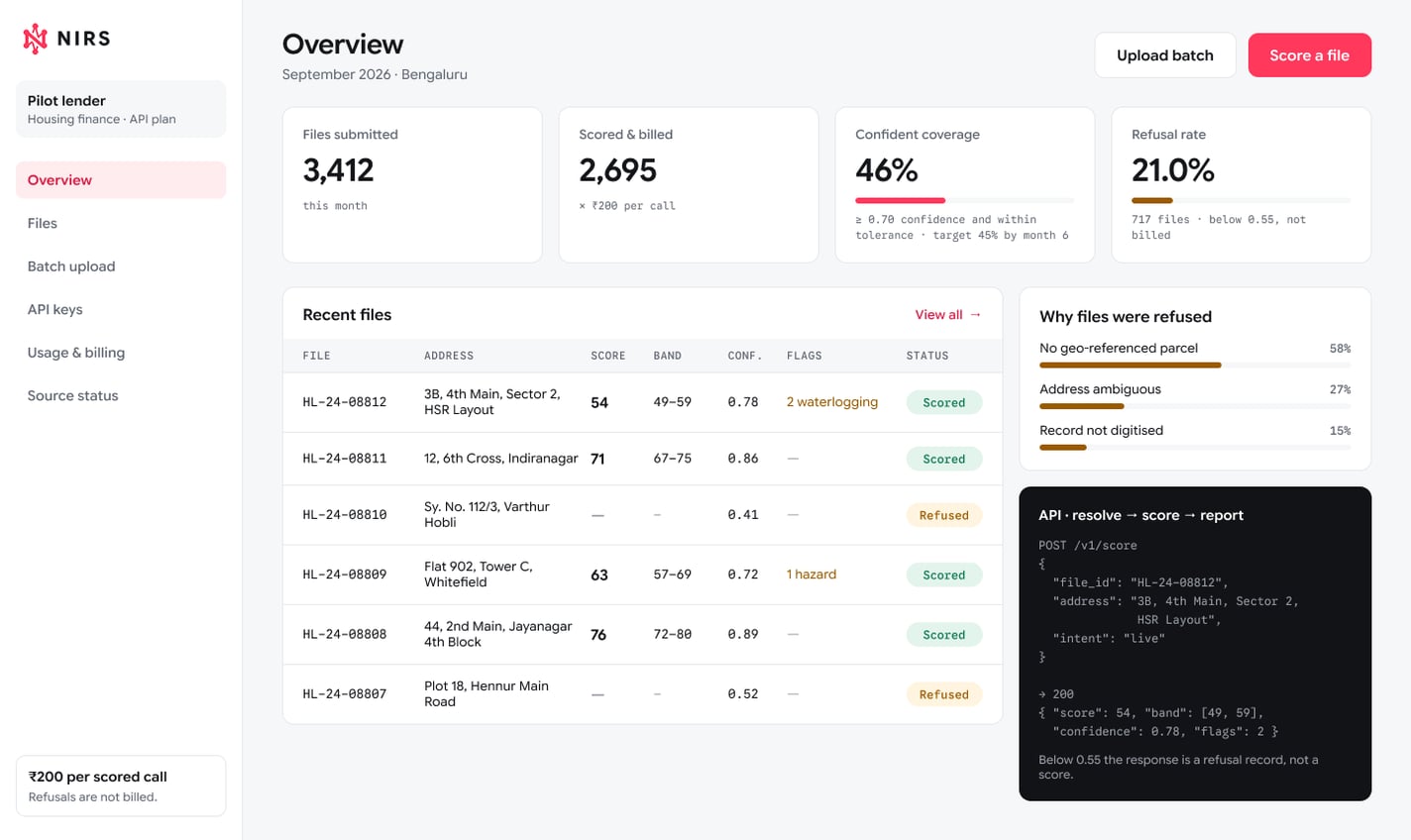Check Source status page
The width and height of the screenshot is (1411, 840).
pyautogui.click(x=121, y=395)
